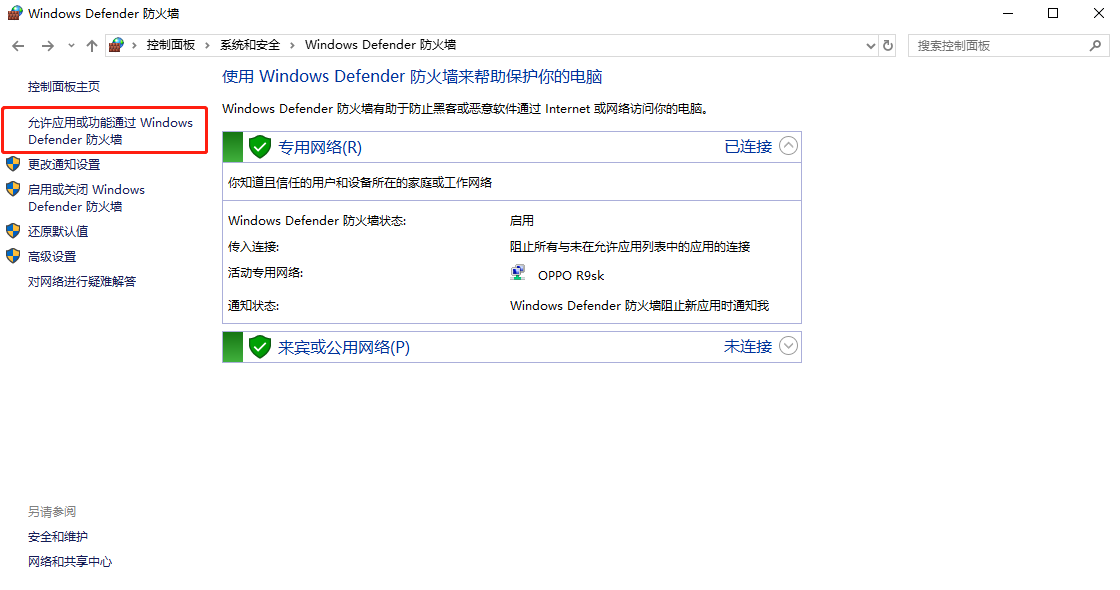Click the shield icon beside 更改通知设置
The height and width of the screenshot is (590, 1120).
(13, 164)
